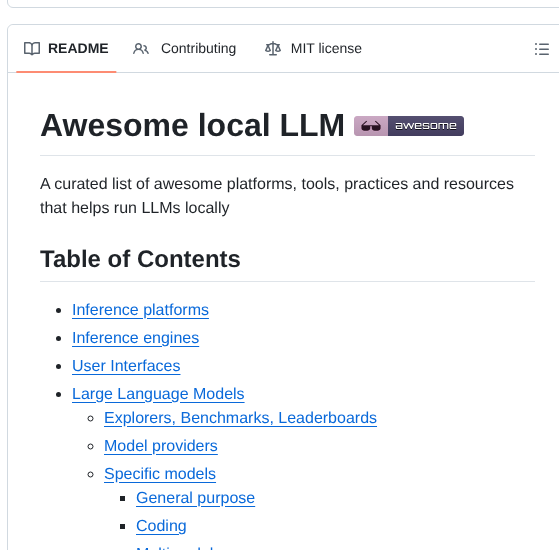Switch to the README tab
Viewport: 559px width, 550px height.
coord(66,48)
